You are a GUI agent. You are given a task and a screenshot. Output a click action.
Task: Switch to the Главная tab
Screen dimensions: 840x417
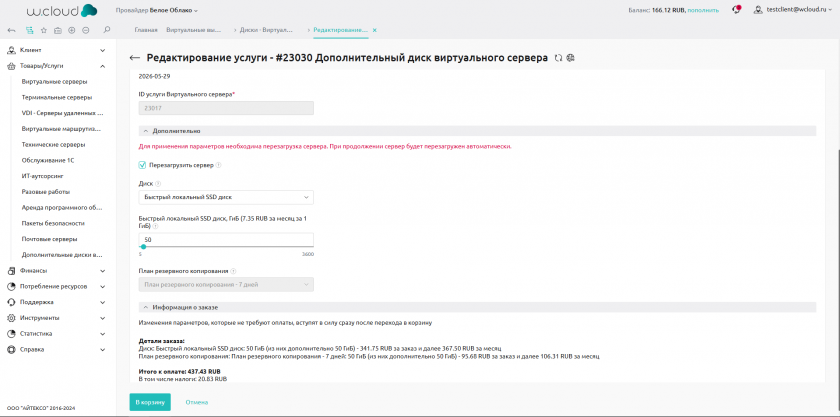(146, 31)
